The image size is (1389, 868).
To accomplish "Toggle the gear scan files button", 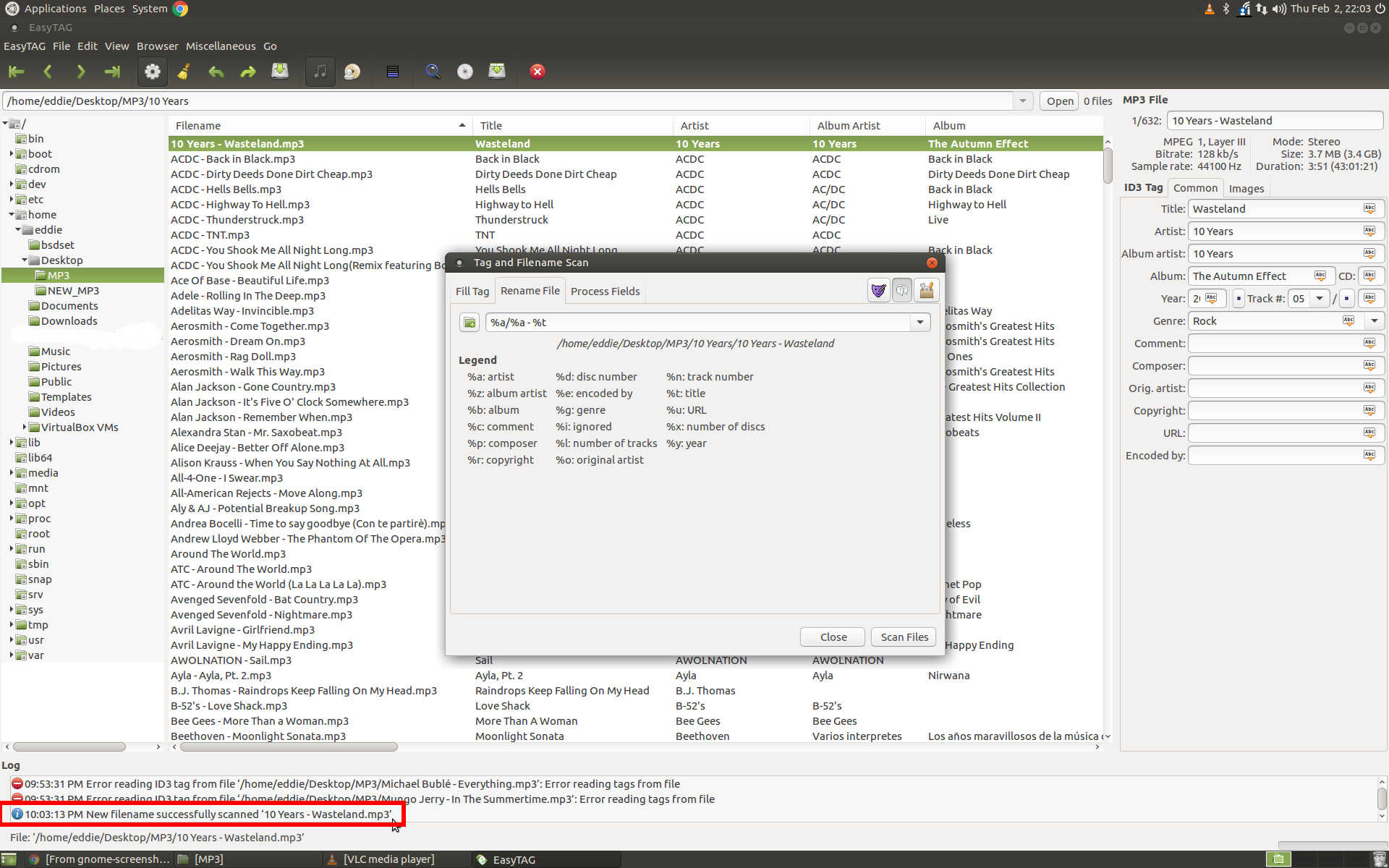I will [152, 71].
